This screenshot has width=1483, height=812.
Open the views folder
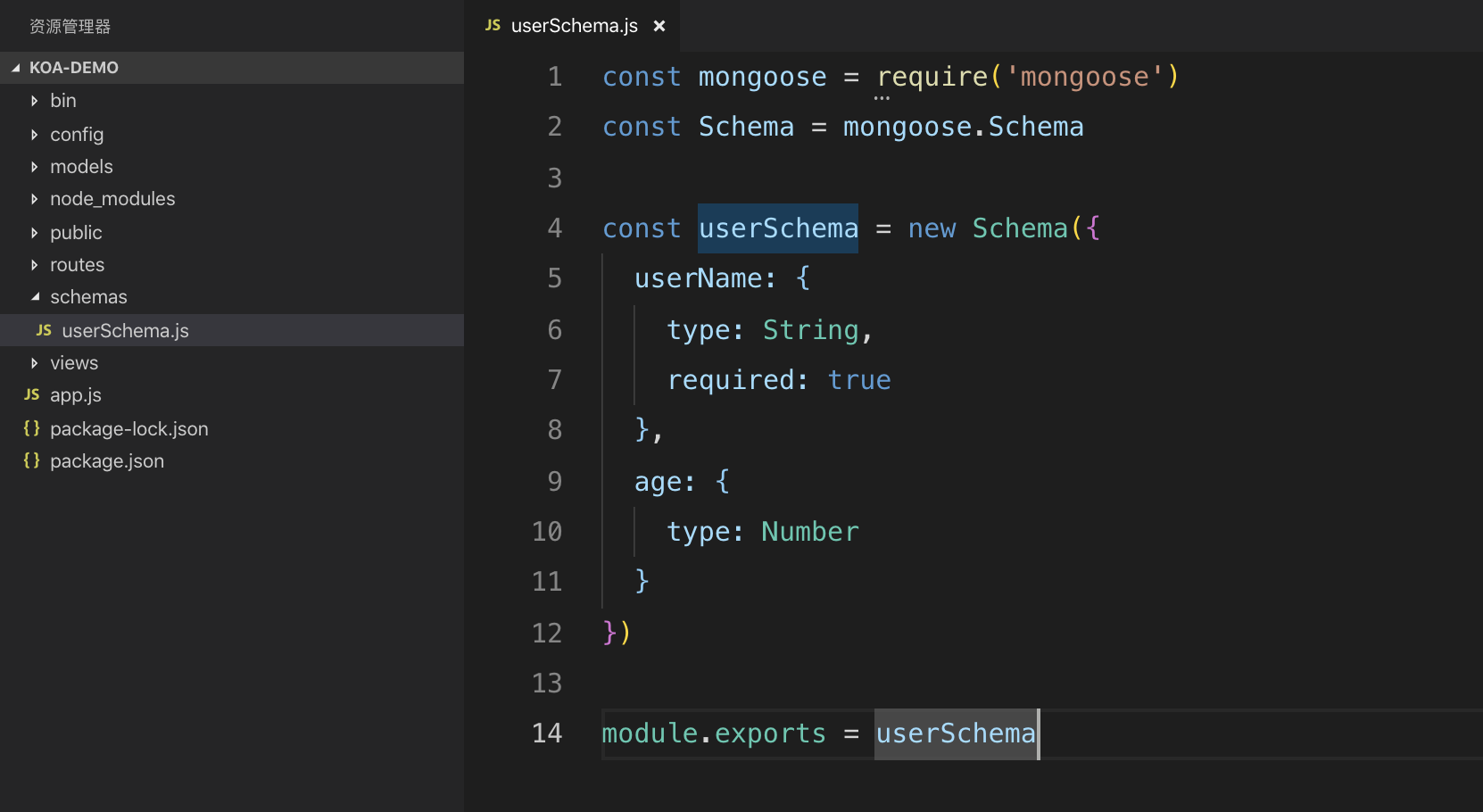(x=74, y=363)
